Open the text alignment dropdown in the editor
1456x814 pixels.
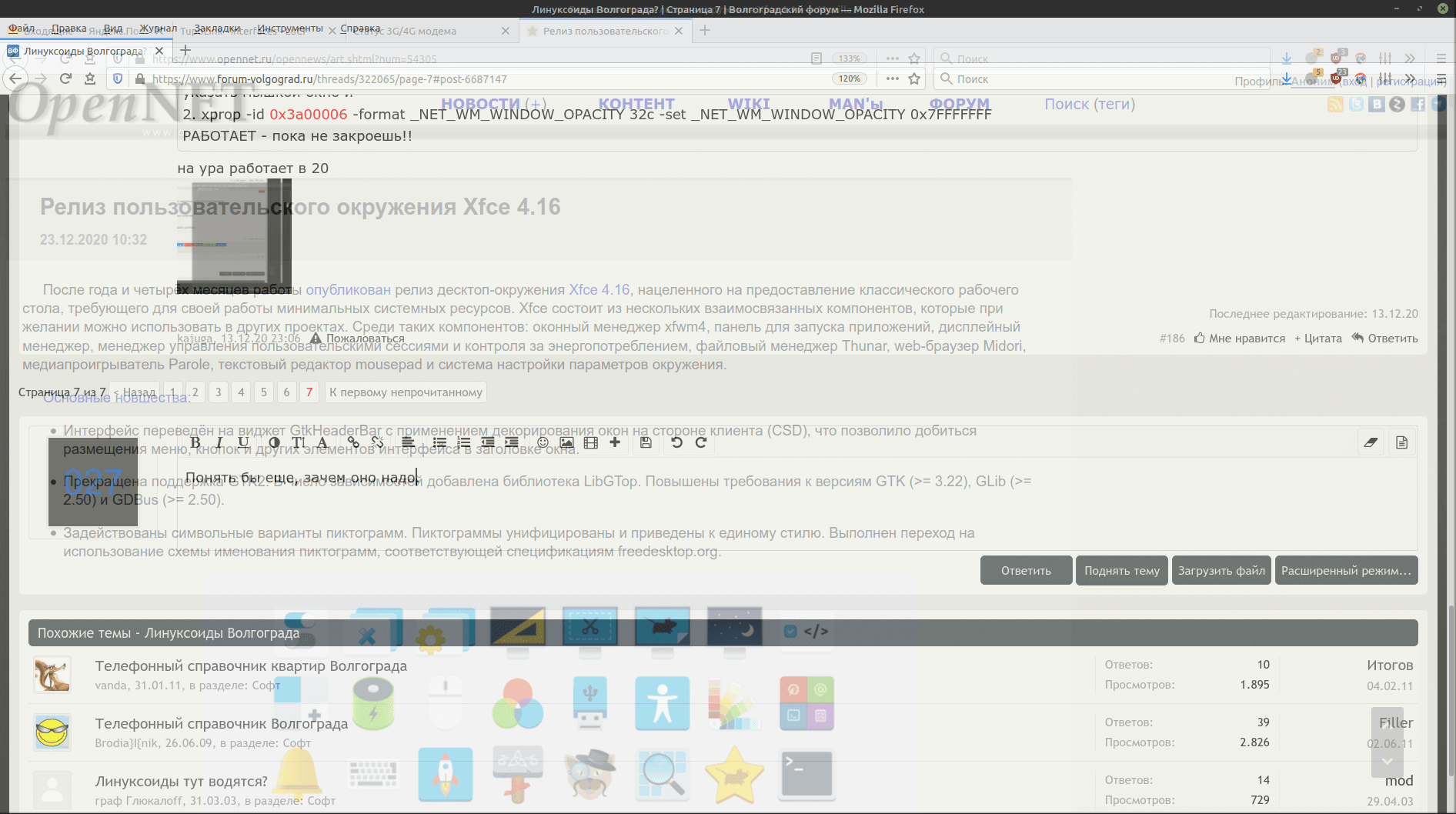[408, 442]
